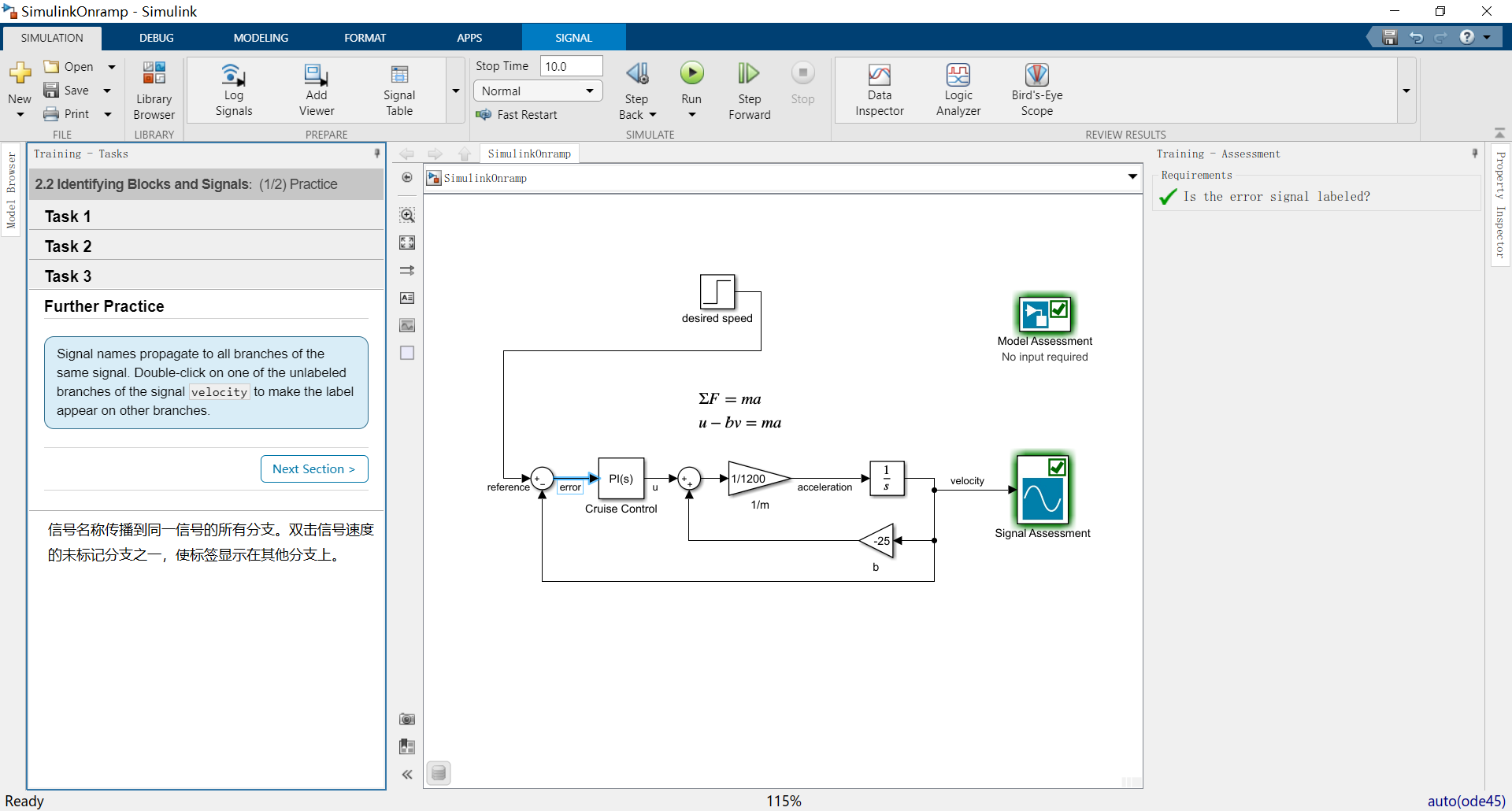This screenshot has width=1512, height=811.
Task: Switch to the Modeling tab
Action: coord(261,38)
